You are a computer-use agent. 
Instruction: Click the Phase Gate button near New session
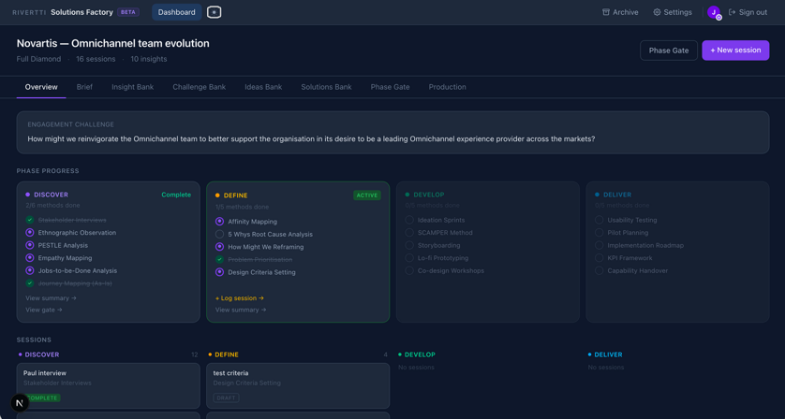point(668,50)
